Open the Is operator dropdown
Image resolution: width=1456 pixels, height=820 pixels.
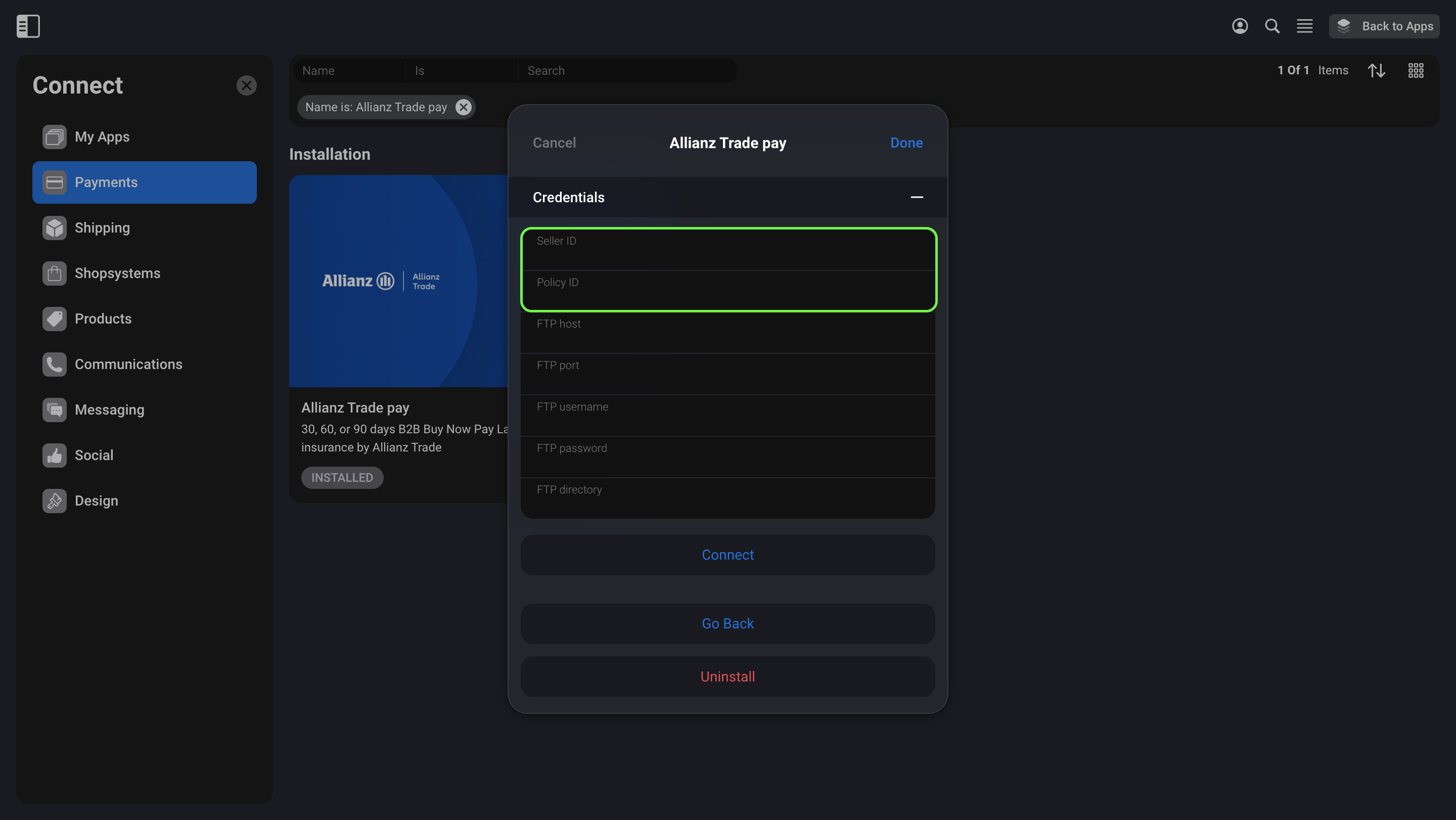point(461,71)
